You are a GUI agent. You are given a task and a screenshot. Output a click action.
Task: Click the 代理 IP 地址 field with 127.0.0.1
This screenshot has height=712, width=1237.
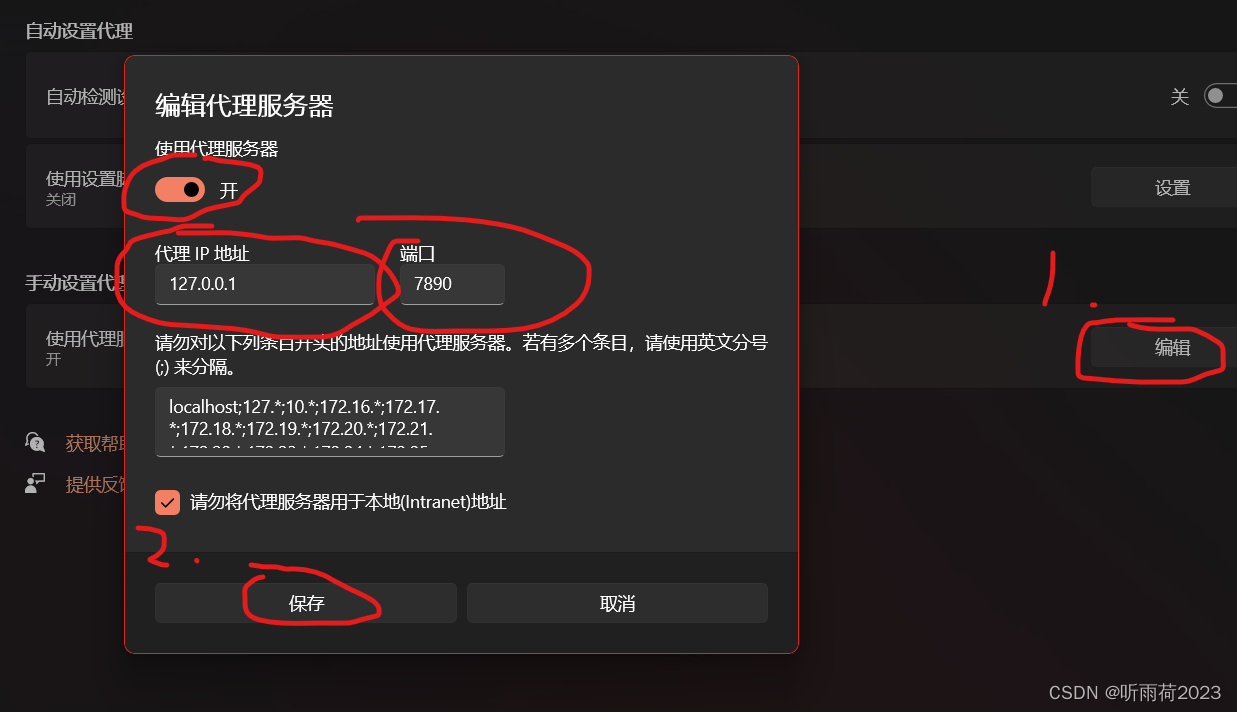coord(265,284)
